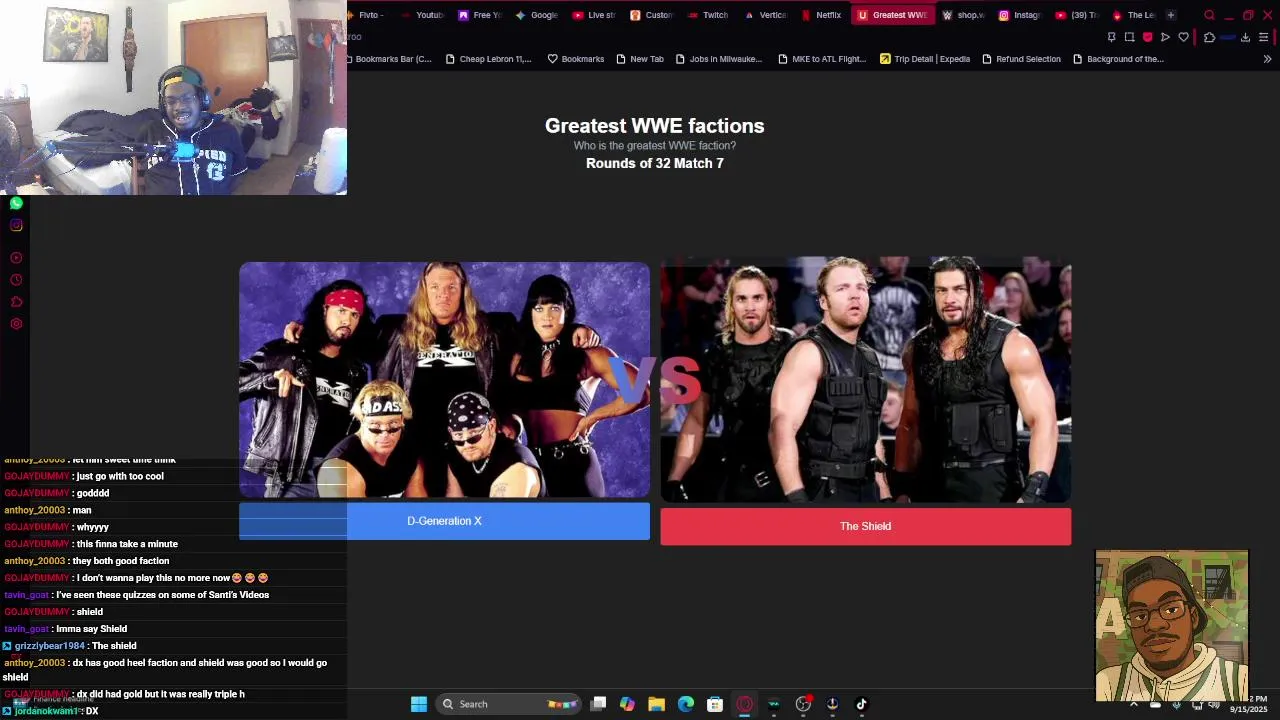Open History clock icon in sidebar
The width and height of the screenshot is (1280, 720).
point(16,280)
